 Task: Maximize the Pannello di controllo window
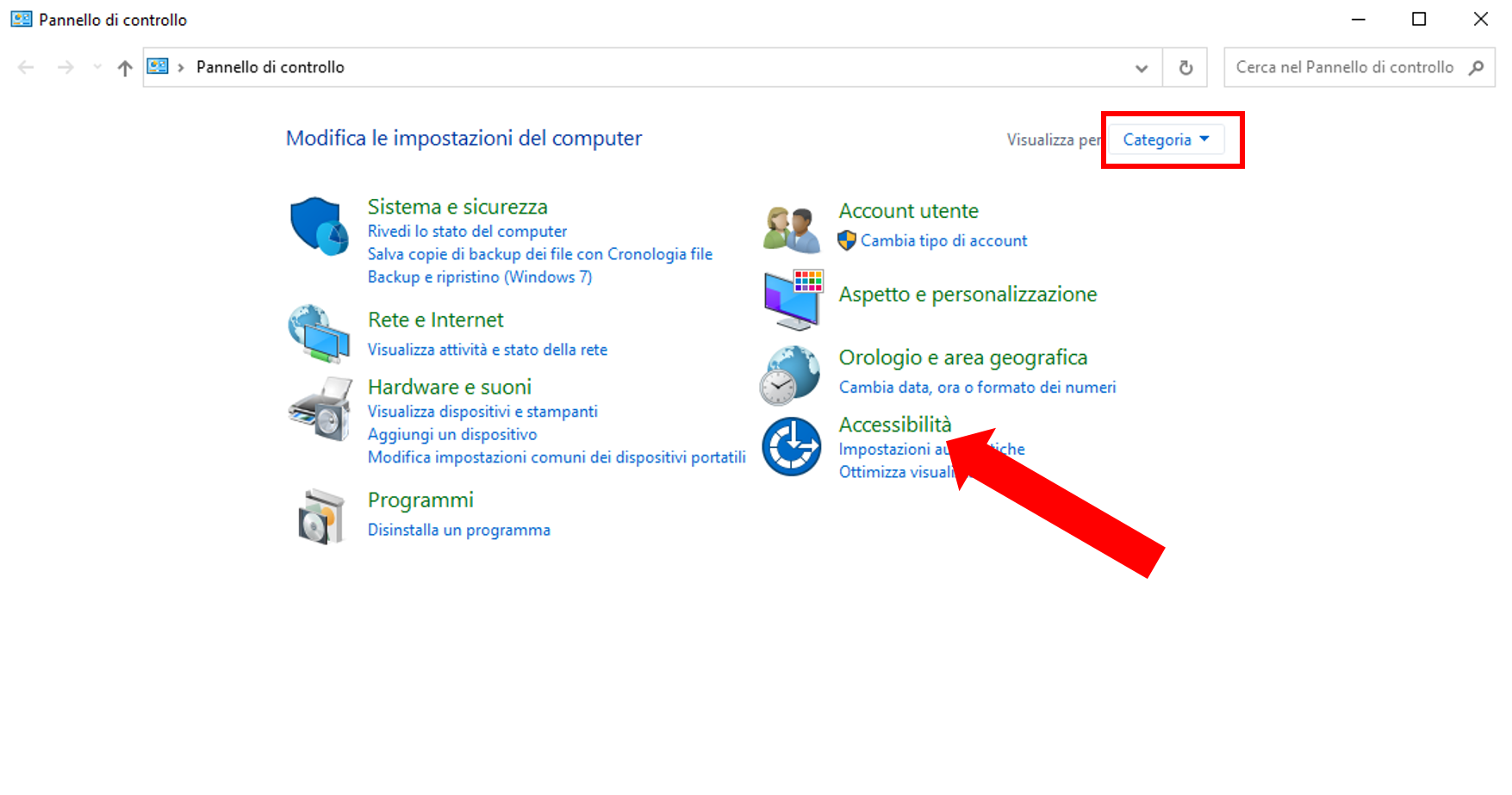(1419, 19)
